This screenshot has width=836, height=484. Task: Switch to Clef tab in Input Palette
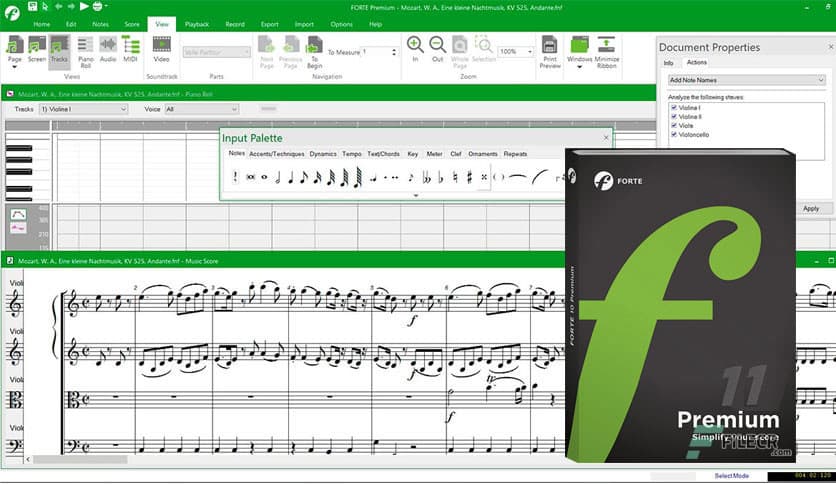456,154
